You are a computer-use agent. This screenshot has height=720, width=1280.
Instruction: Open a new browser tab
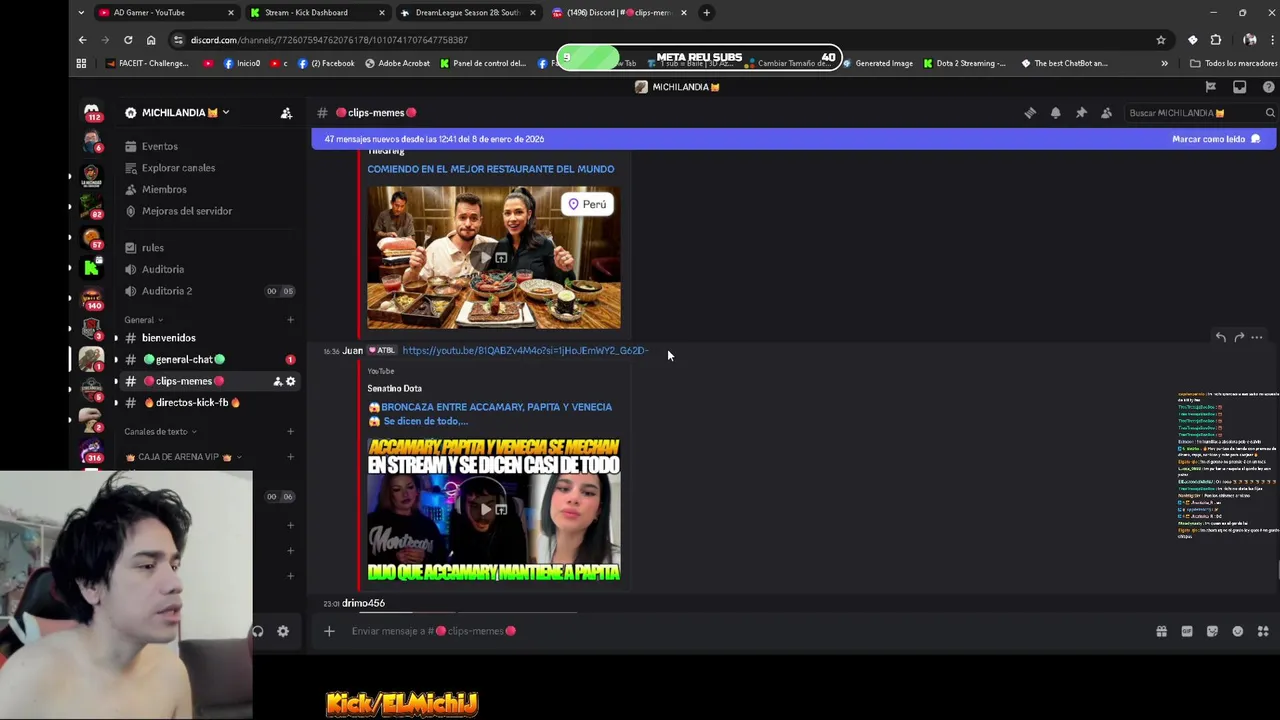[x=706, y=13]
